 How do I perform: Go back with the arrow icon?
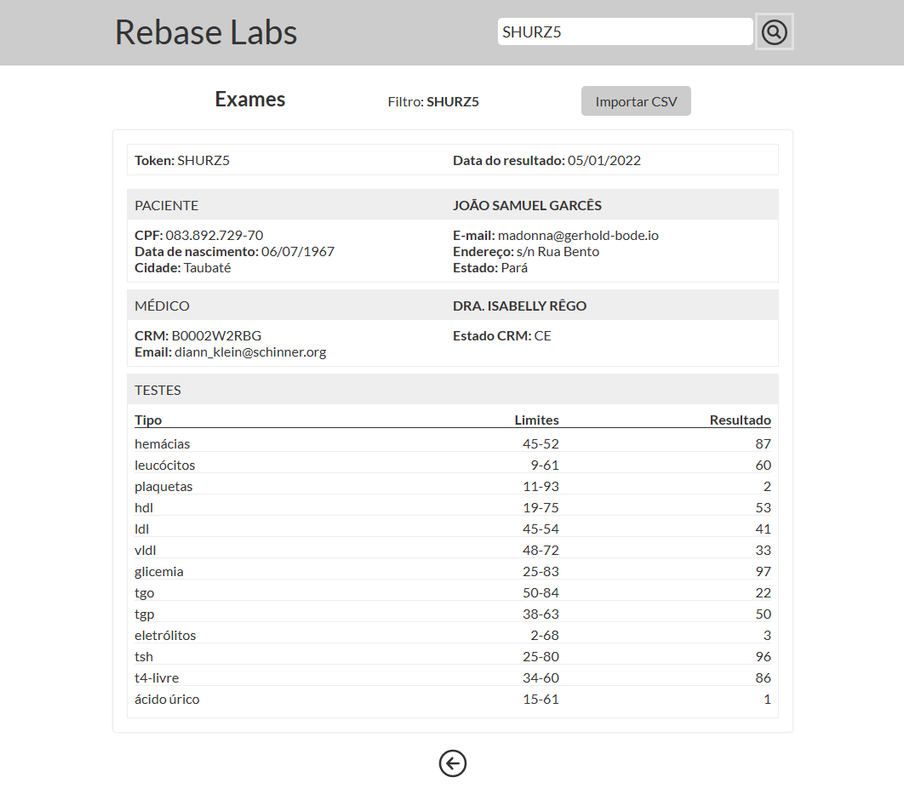[x=453, y=764]
